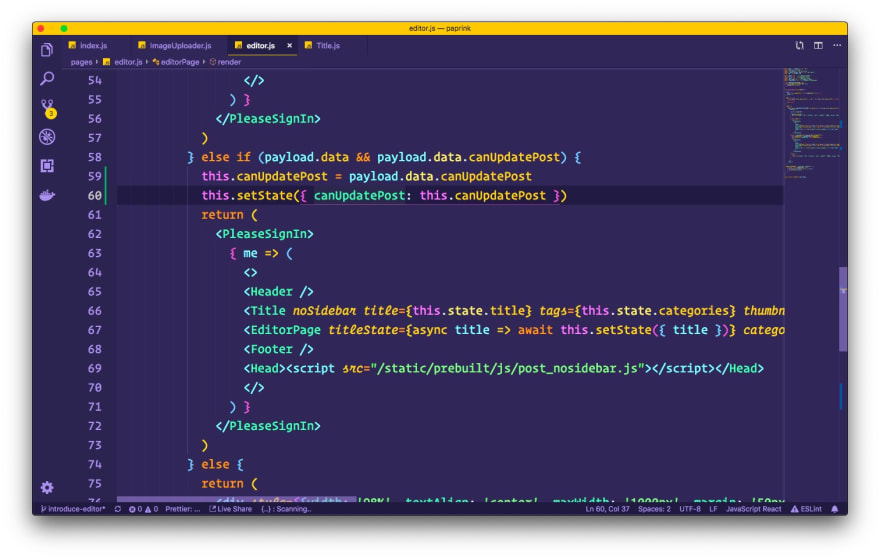Click the closing </PleaseSignIn> tag on line 72

coord(268,426)
